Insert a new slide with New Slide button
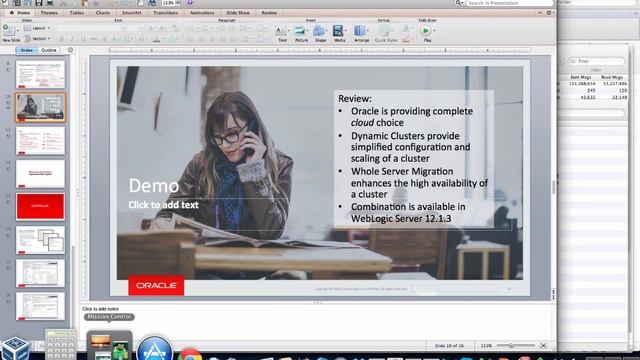The width and height of the screenshot is (640, 360). [x=10, y=33]
